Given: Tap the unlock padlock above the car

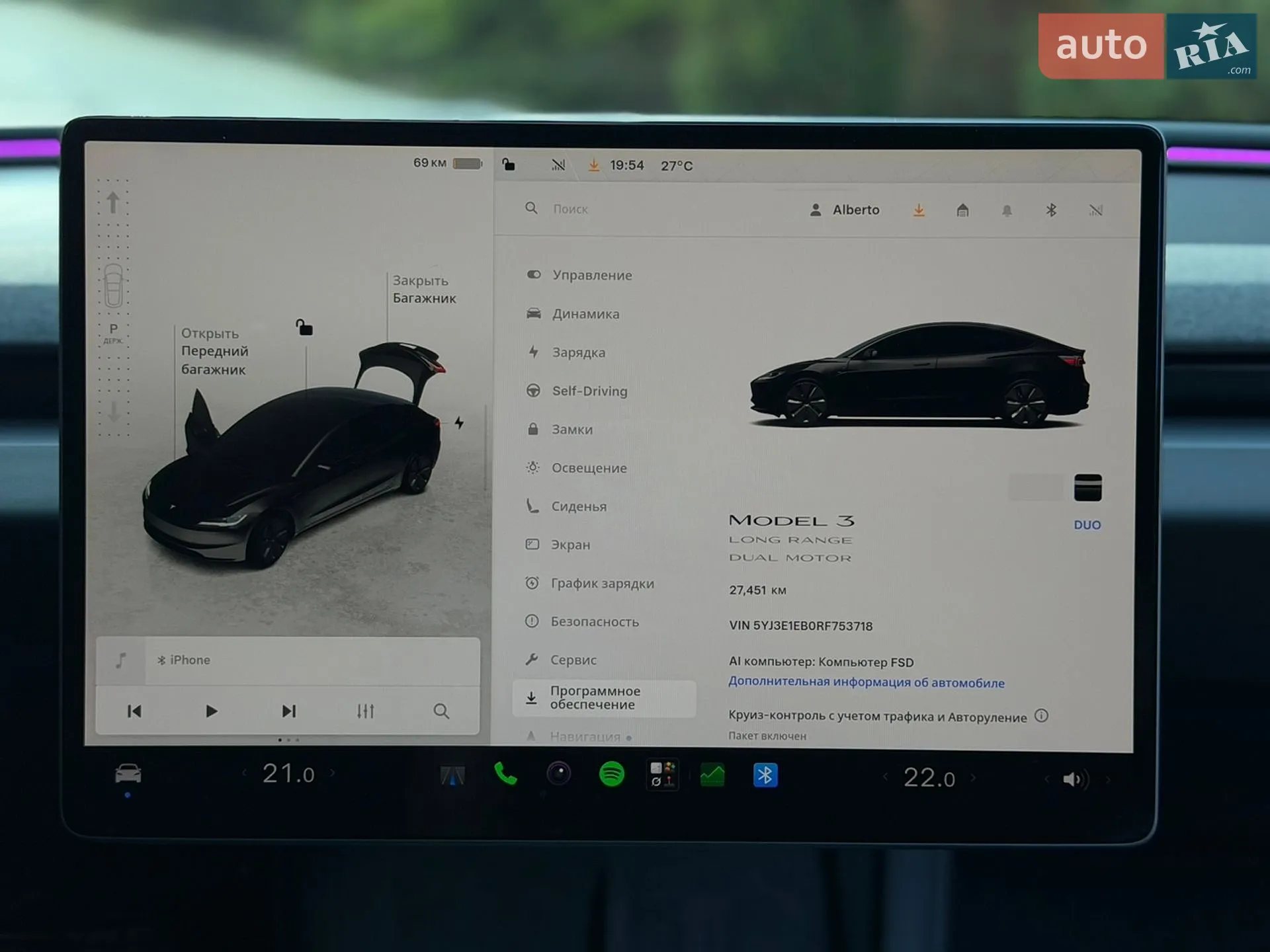Looking at the screenshot, I should [x=304, y=327].
